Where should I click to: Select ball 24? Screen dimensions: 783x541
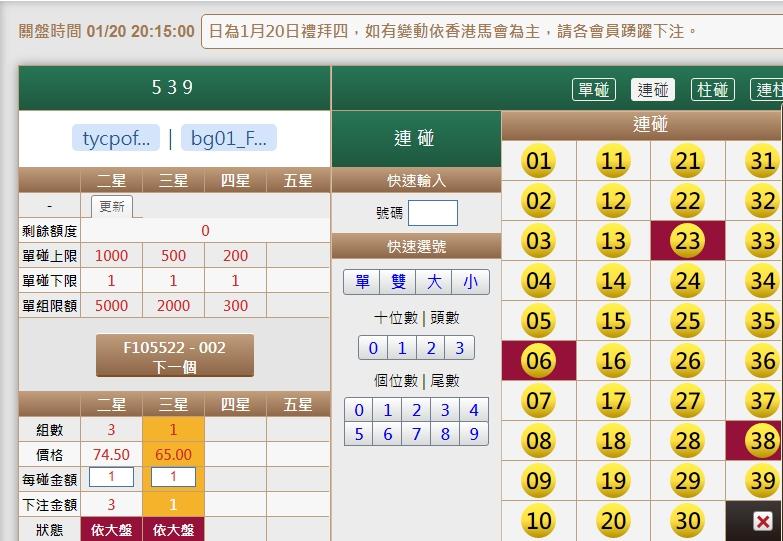coord(688,281)
